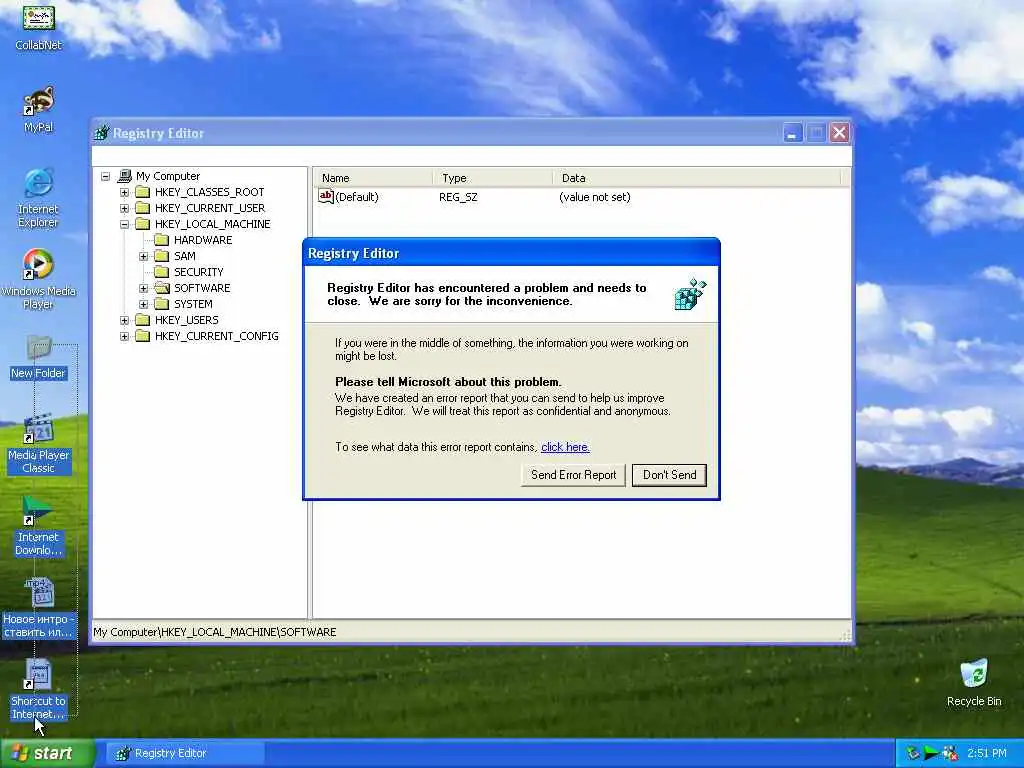Click the open SOFTWARE folder icon
1024x768 pixels.
pyautogui.click(x=161, y=288)
